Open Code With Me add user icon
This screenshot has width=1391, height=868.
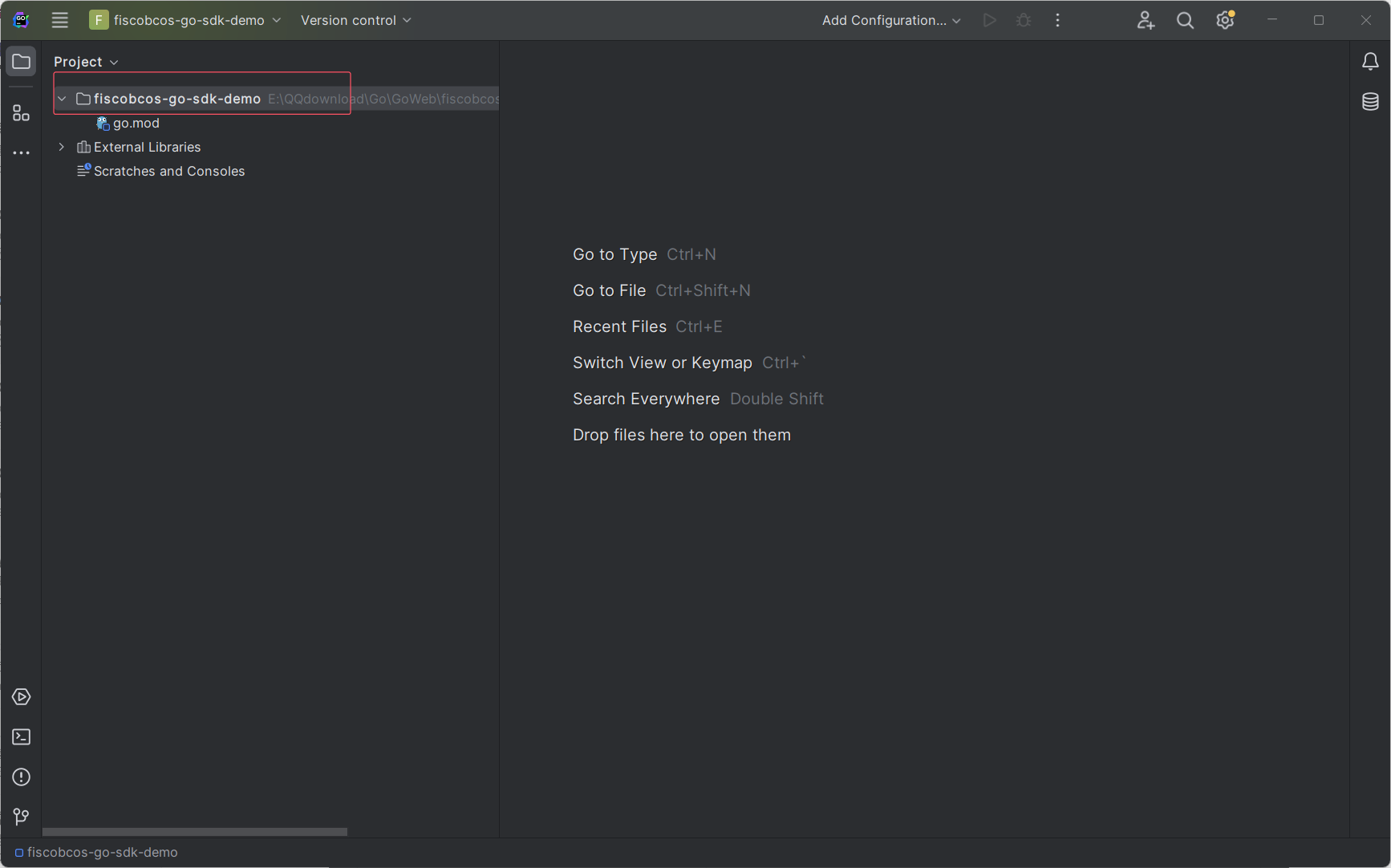click(1146, 20)
